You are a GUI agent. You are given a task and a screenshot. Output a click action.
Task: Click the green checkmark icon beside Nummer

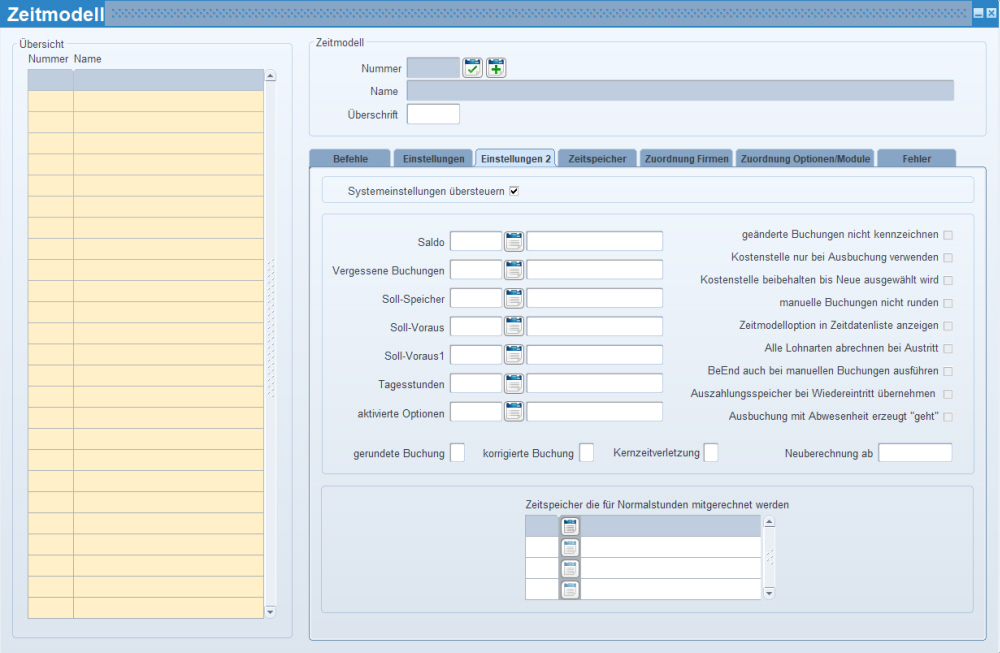click(472, 68)
